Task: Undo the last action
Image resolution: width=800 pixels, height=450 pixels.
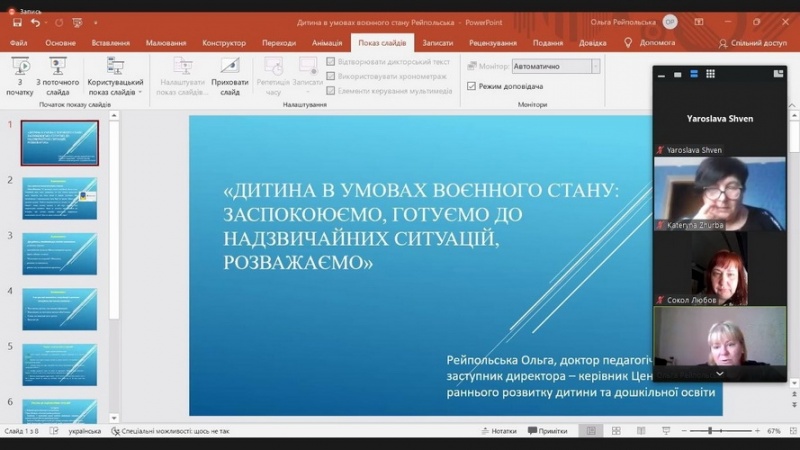Action: click(36, 22)
